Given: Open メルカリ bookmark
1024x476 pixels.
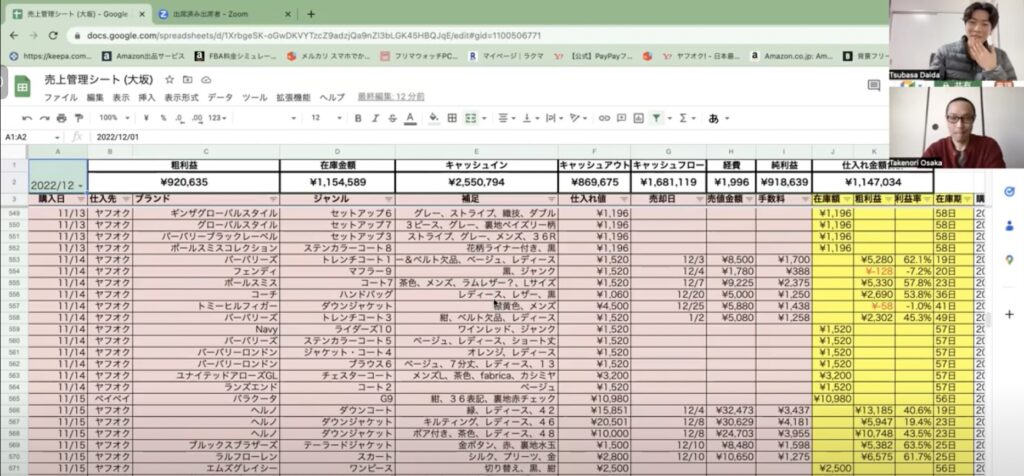Looking at the screenshot, I should point(328,57).
